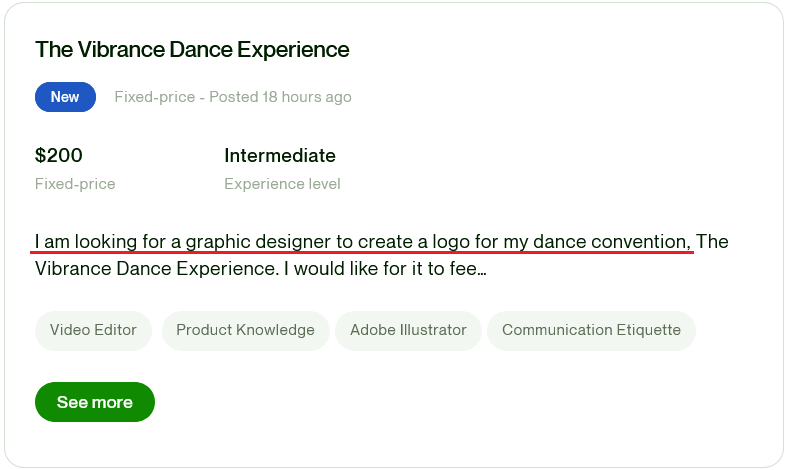This screenshot has height=470, width=788.
Task: Select the Intermediate experience value
Action: coord(280,156)
